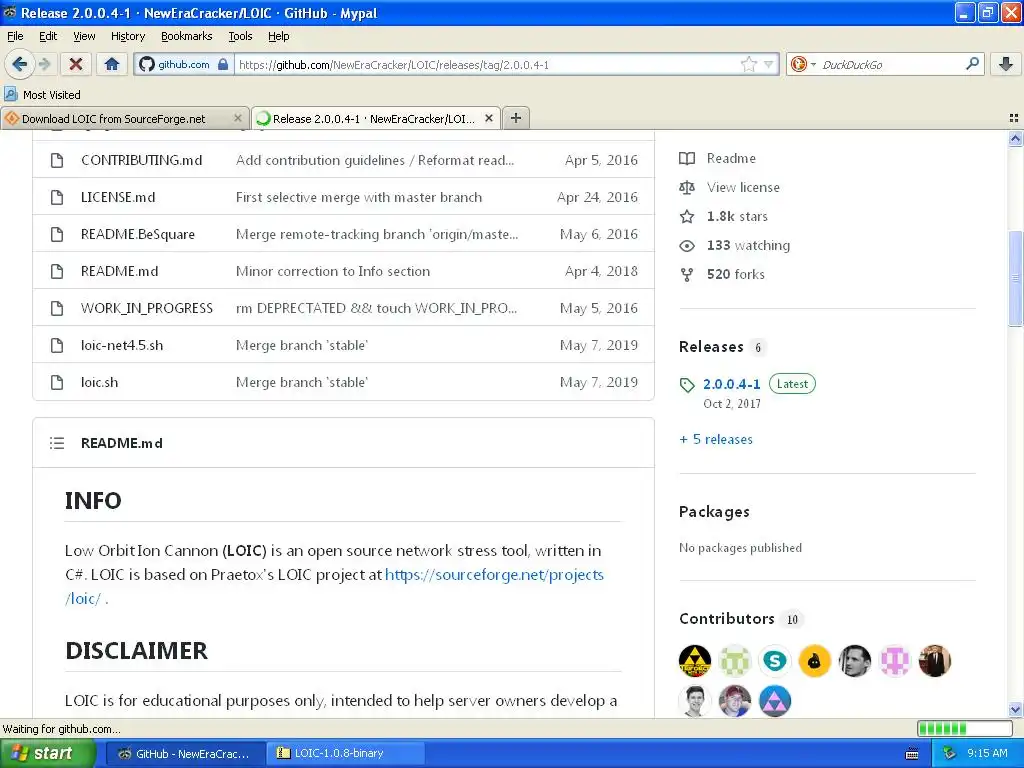Click the license scales icon
The width and height of the screenshot is (1024, 768).
click(686, 187)
